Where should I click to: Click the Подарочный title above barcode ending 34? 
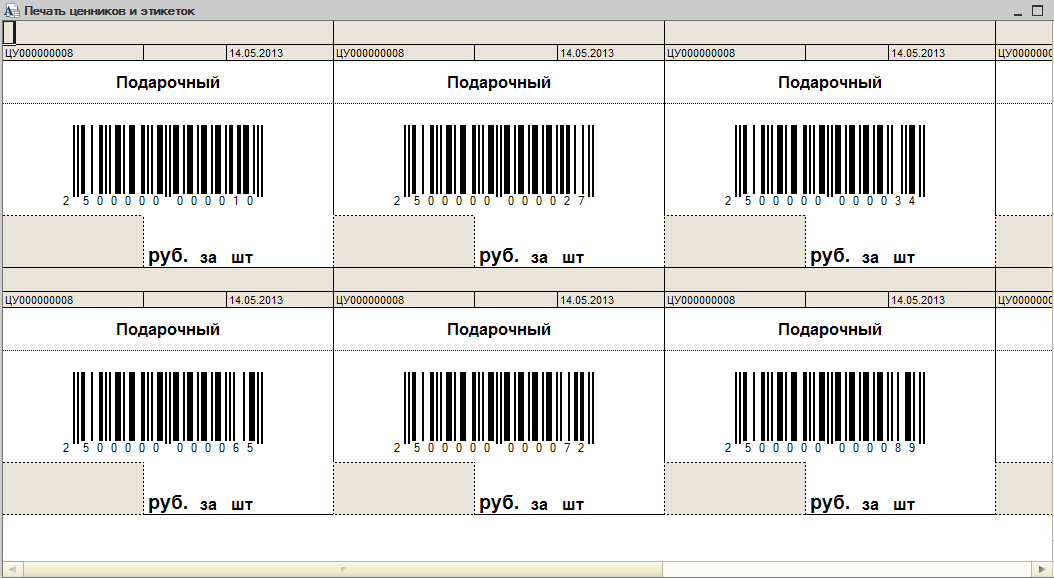829,83
